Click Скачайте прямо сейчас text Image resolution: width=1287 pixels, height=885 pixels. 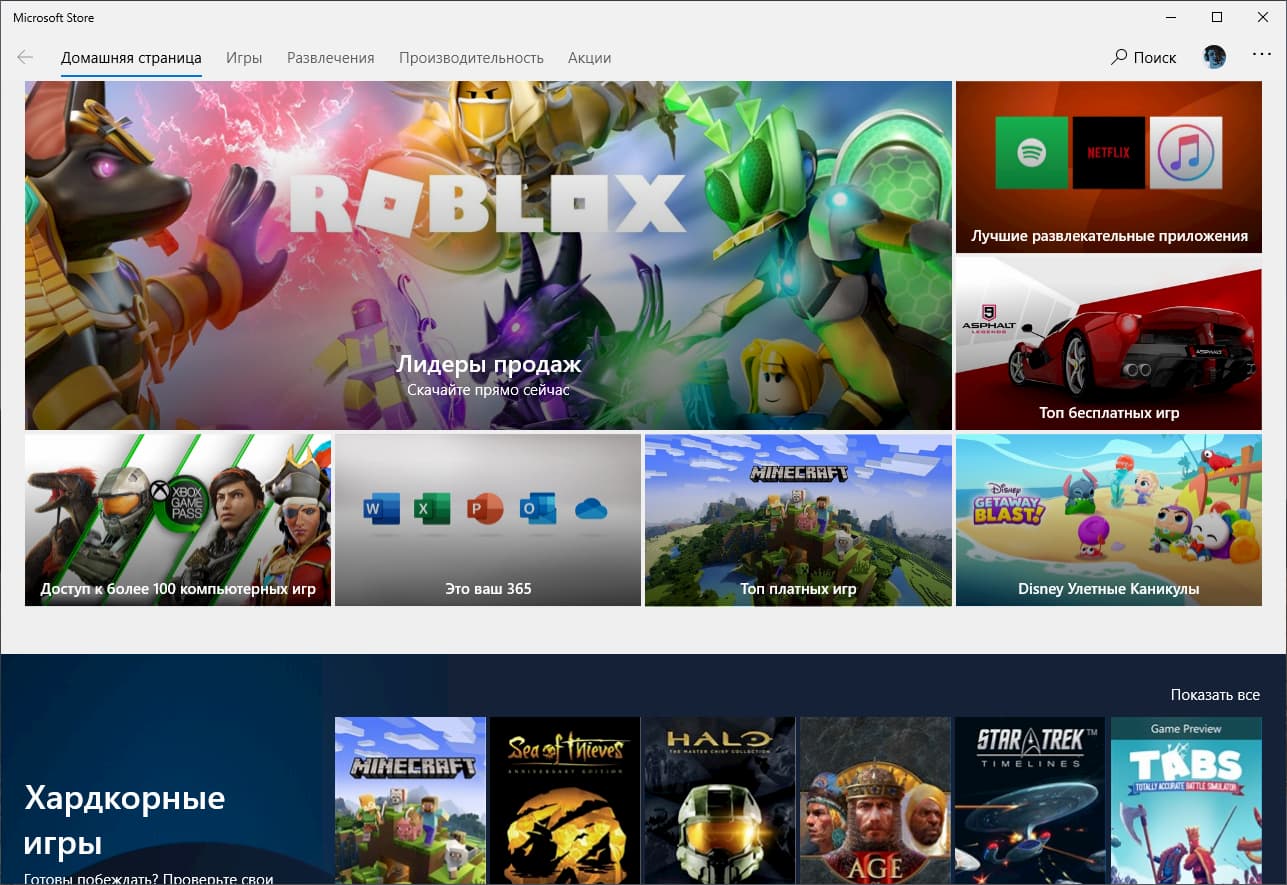point(488,390)
